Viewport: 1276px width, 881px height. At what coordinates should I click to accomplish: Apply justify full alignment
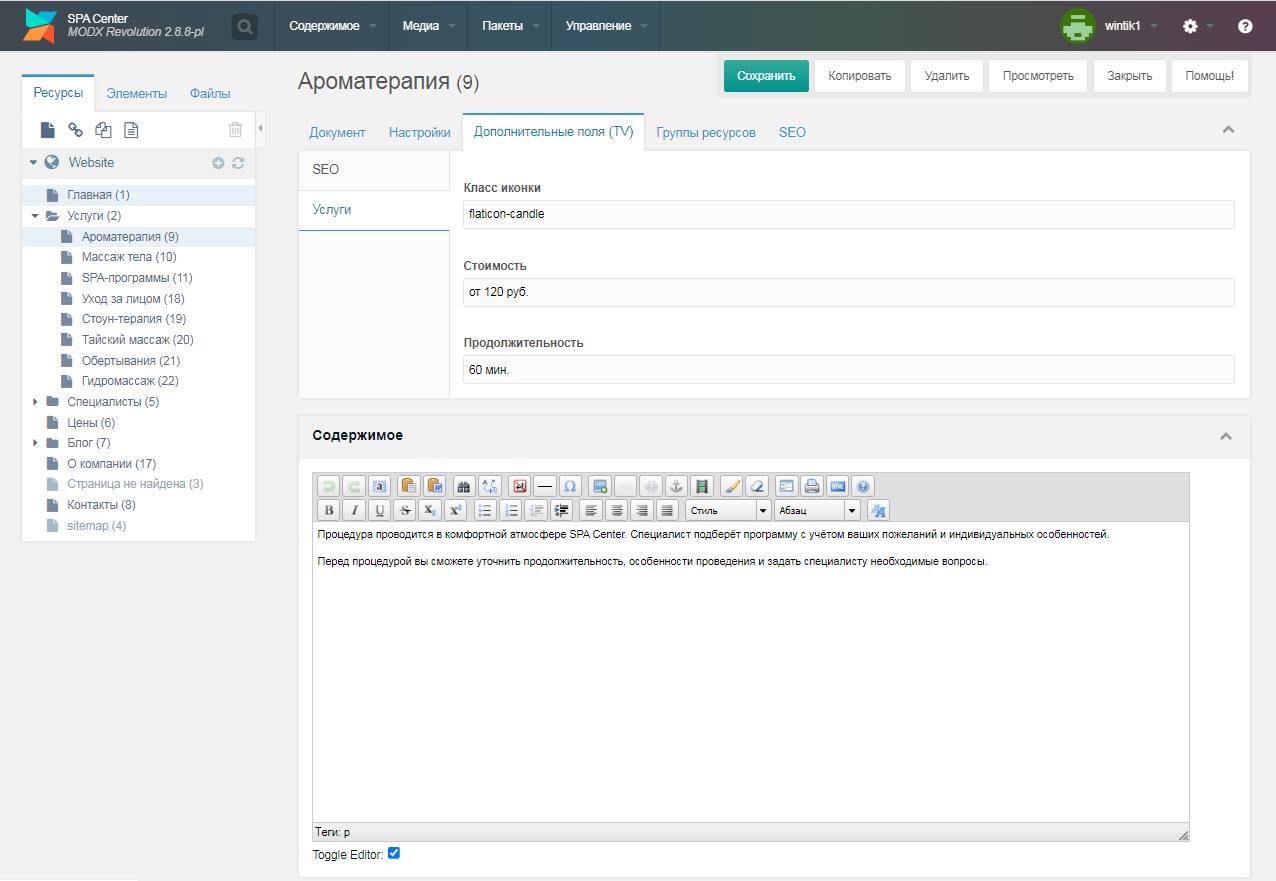(667, 510)
